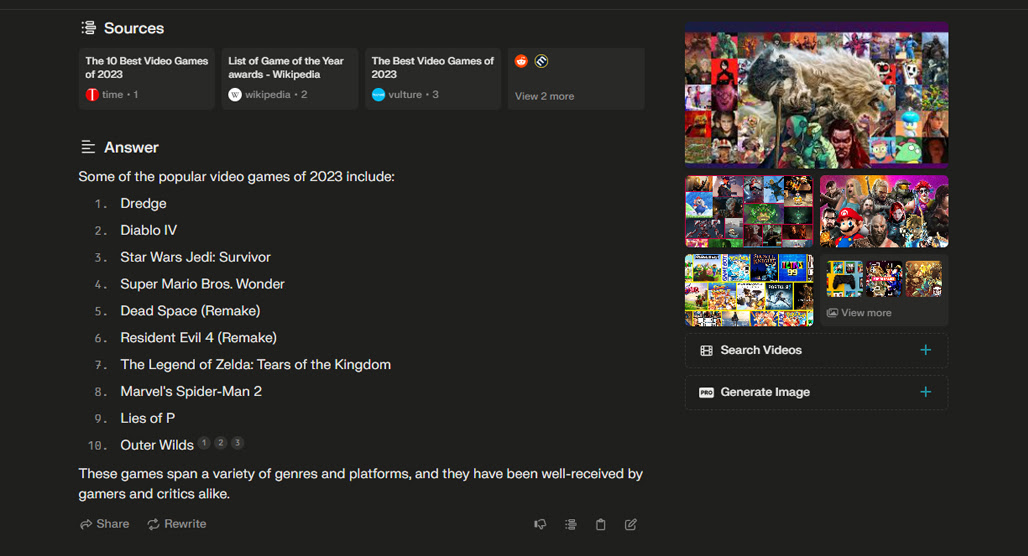Screen dimensions: 1028x556
Task: Open the Mario and Kratos characters thumbnail
Action: tap(884, 211)
